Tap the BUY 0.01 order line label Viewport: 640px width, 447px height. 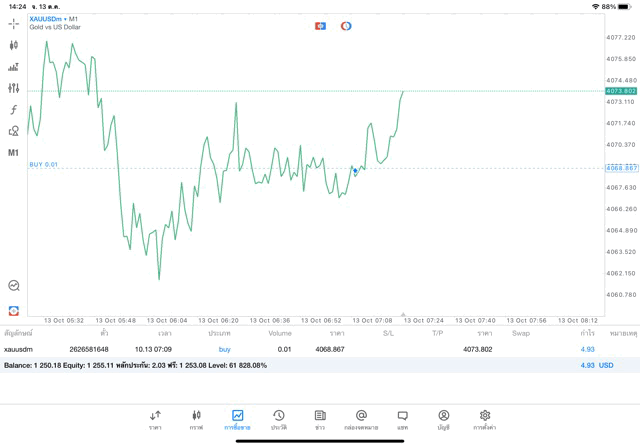click(x=44, y=165)
